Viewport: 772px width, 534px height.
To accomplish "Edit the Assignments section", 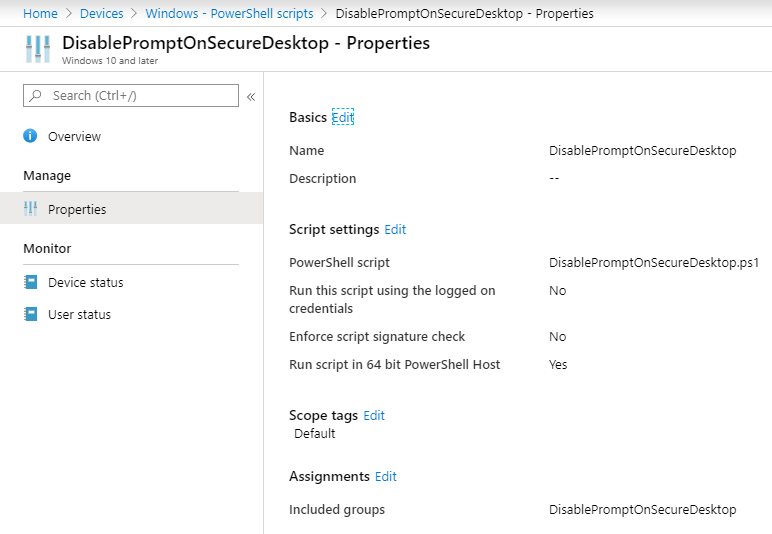I will (386, 476).
